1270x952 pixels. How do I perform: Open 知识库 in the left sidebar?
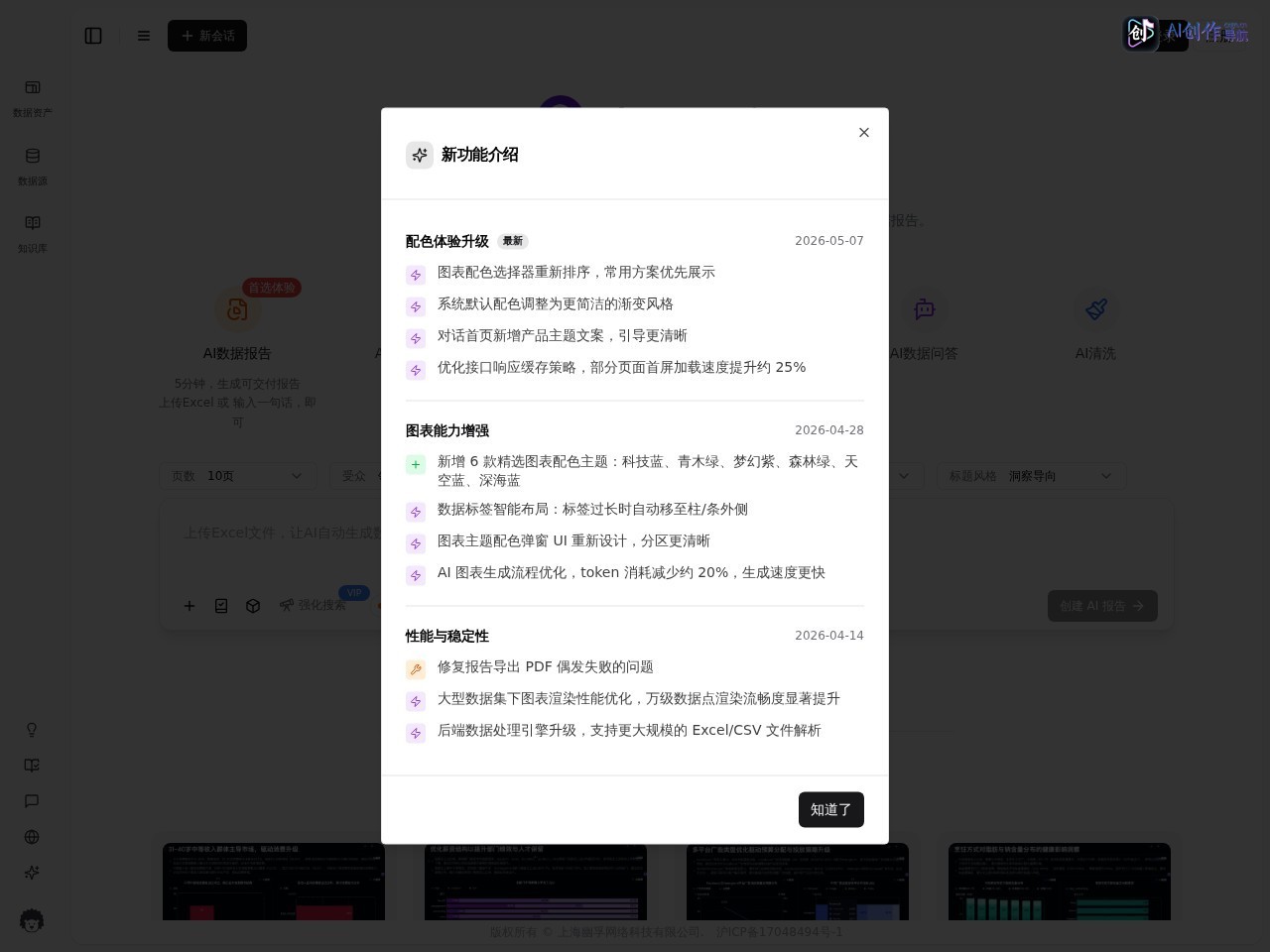[33, 234]
